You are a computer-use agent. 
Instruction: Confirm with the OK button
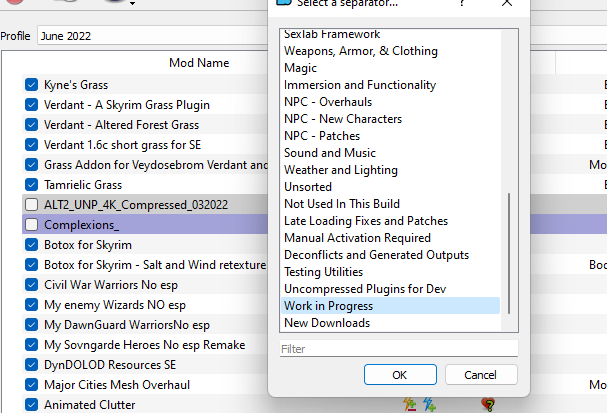point(400,375)
